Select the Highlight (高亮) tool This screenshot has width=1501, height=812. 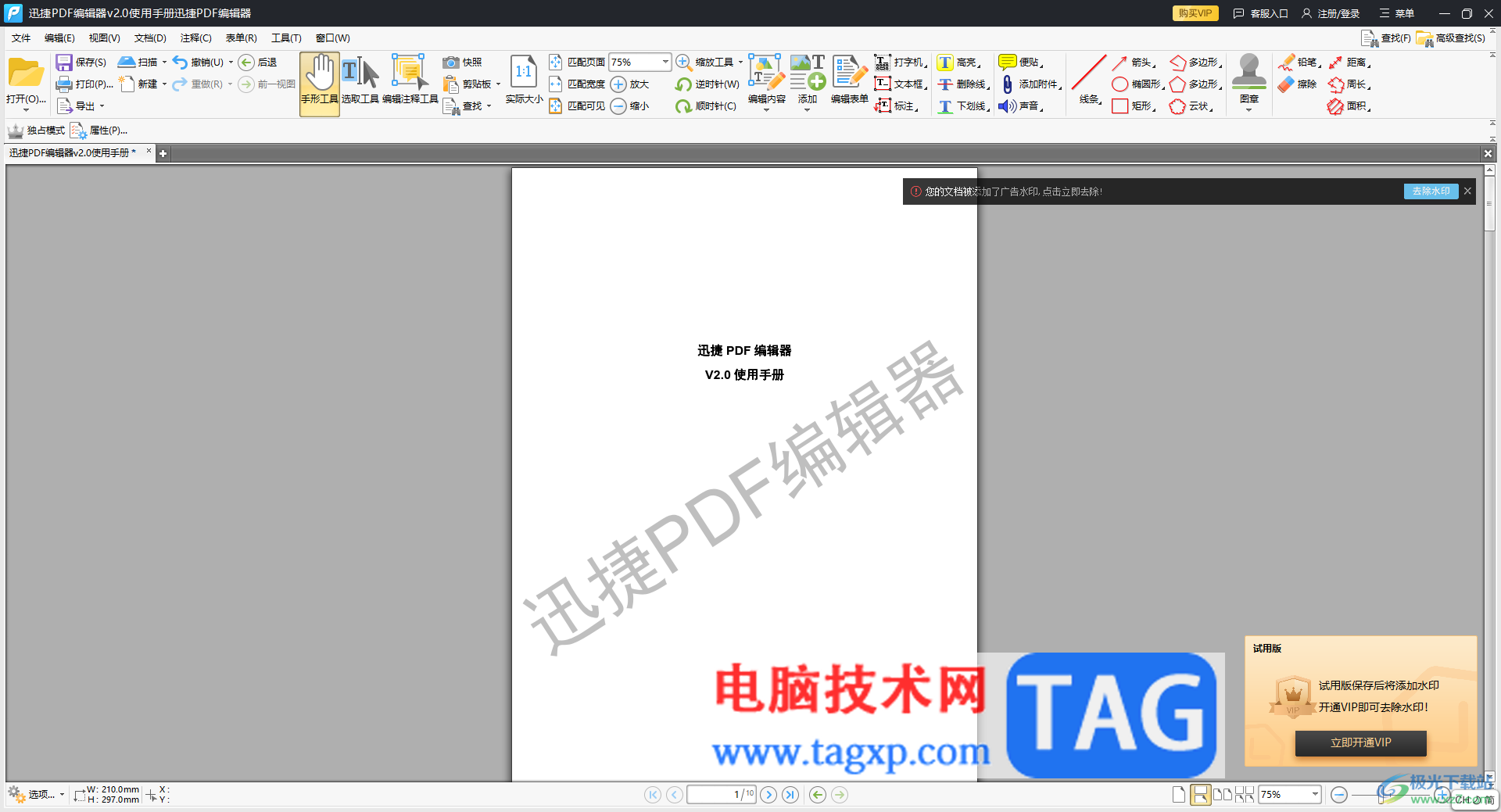(958, 63)
